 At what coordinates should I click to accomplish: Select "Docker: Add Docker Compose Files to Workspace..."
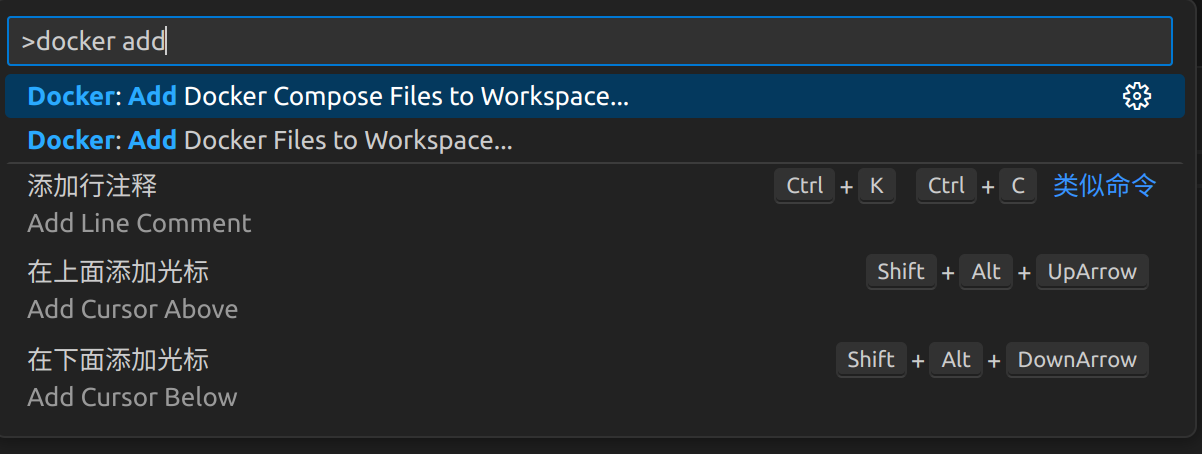(595, 97)
